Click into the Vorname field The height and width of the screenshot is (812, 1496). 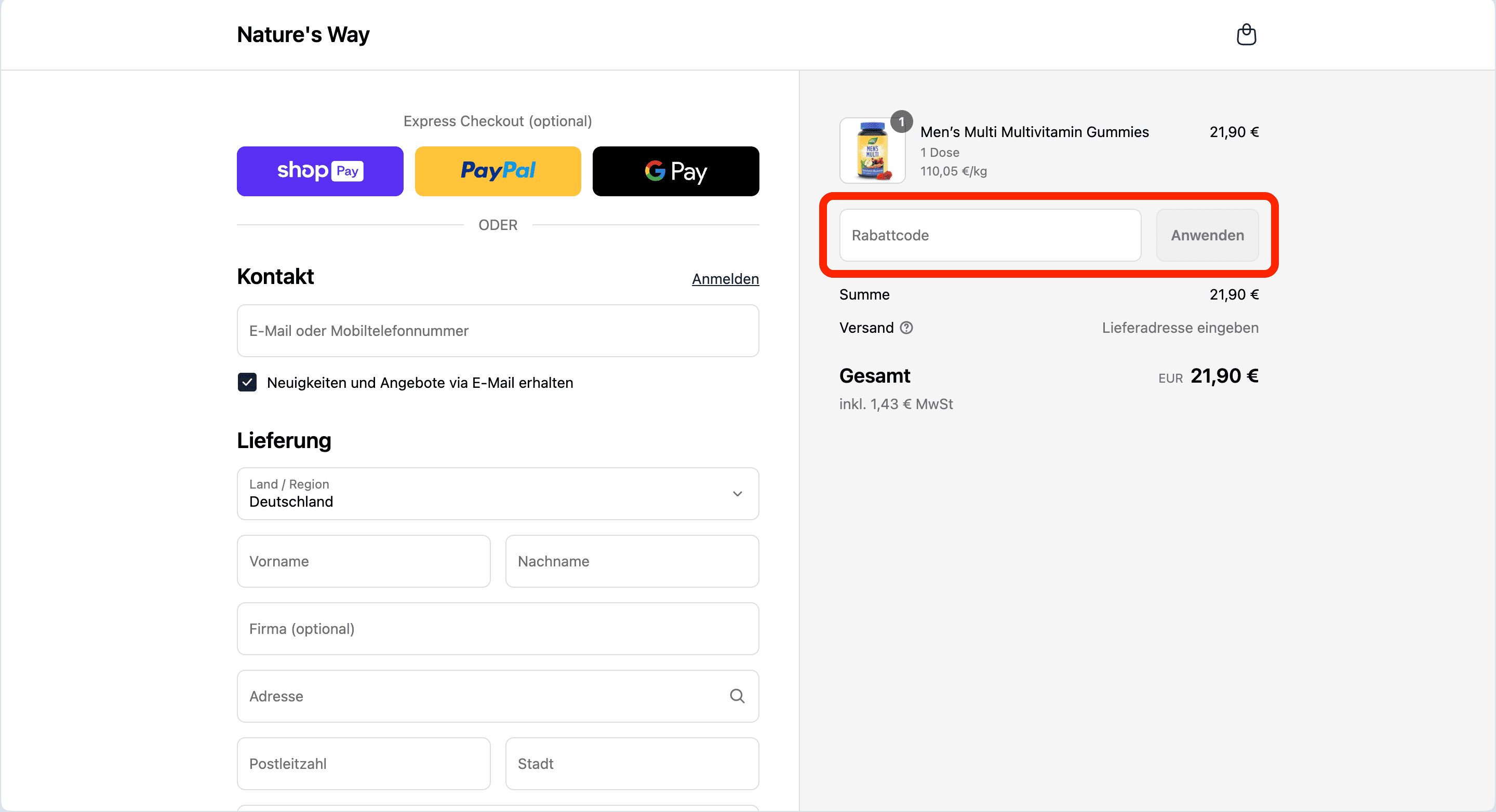coord(364,561)
